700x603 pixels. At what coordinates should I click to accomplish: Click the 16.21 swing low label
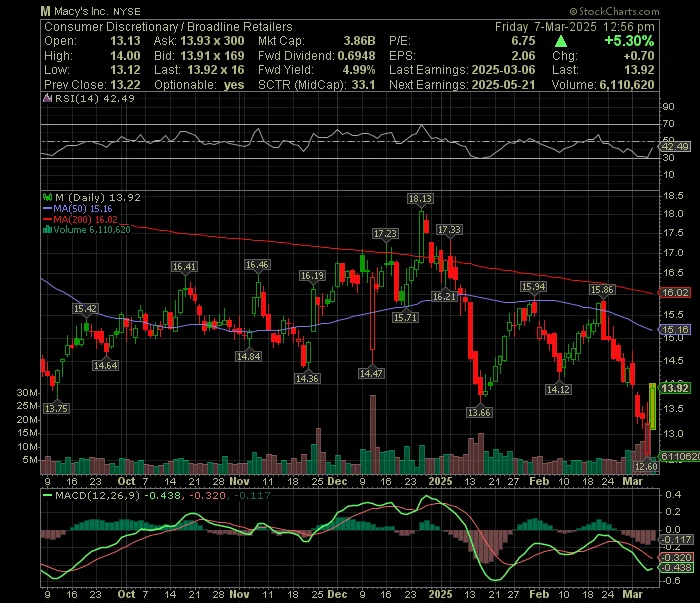(444, 296)
